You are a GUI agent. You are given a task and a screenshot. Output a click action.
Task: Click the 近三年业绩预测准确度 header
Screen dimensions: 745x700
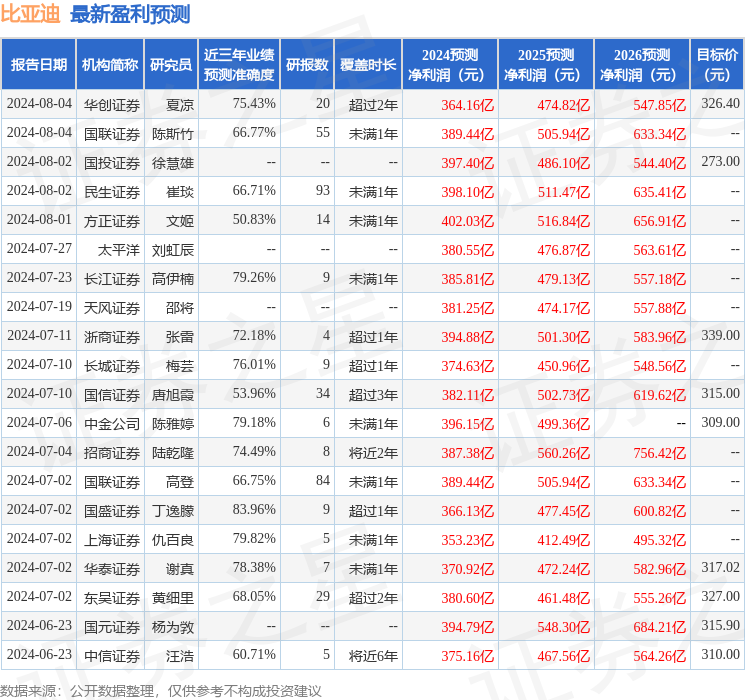(239, 65)
